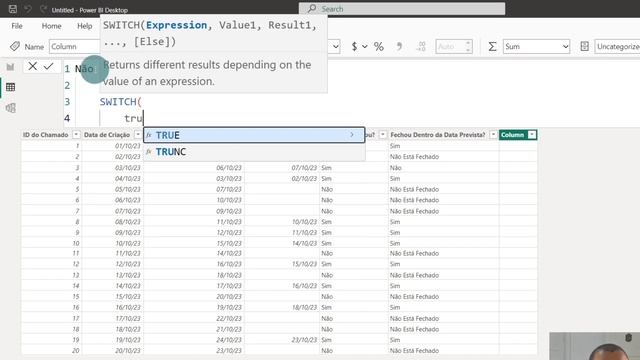The width and height of the screenshot is (640, 360).
Task: Open the currency format dropdown arrow
Action: coord(364,47)
